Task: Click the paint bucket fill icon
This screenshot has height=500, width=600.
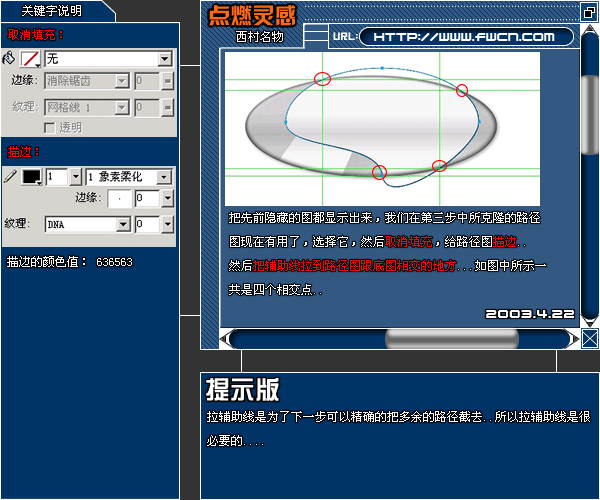Action: (11, 59)
